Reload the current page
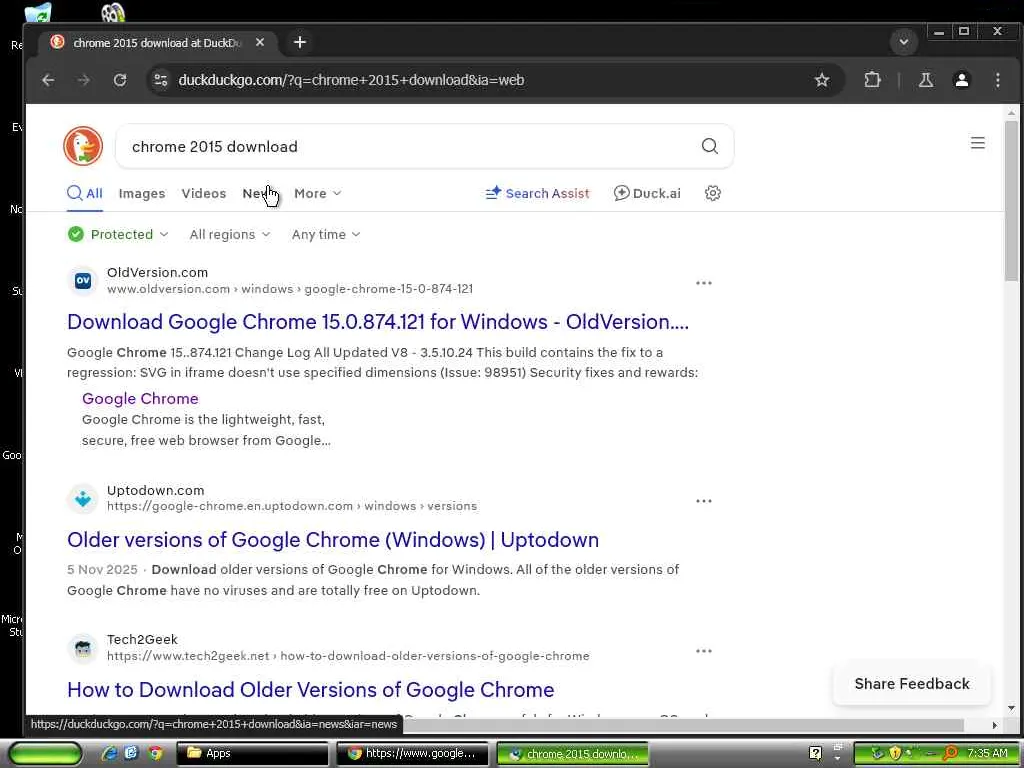1024x768 pixels. pos(120,80)
